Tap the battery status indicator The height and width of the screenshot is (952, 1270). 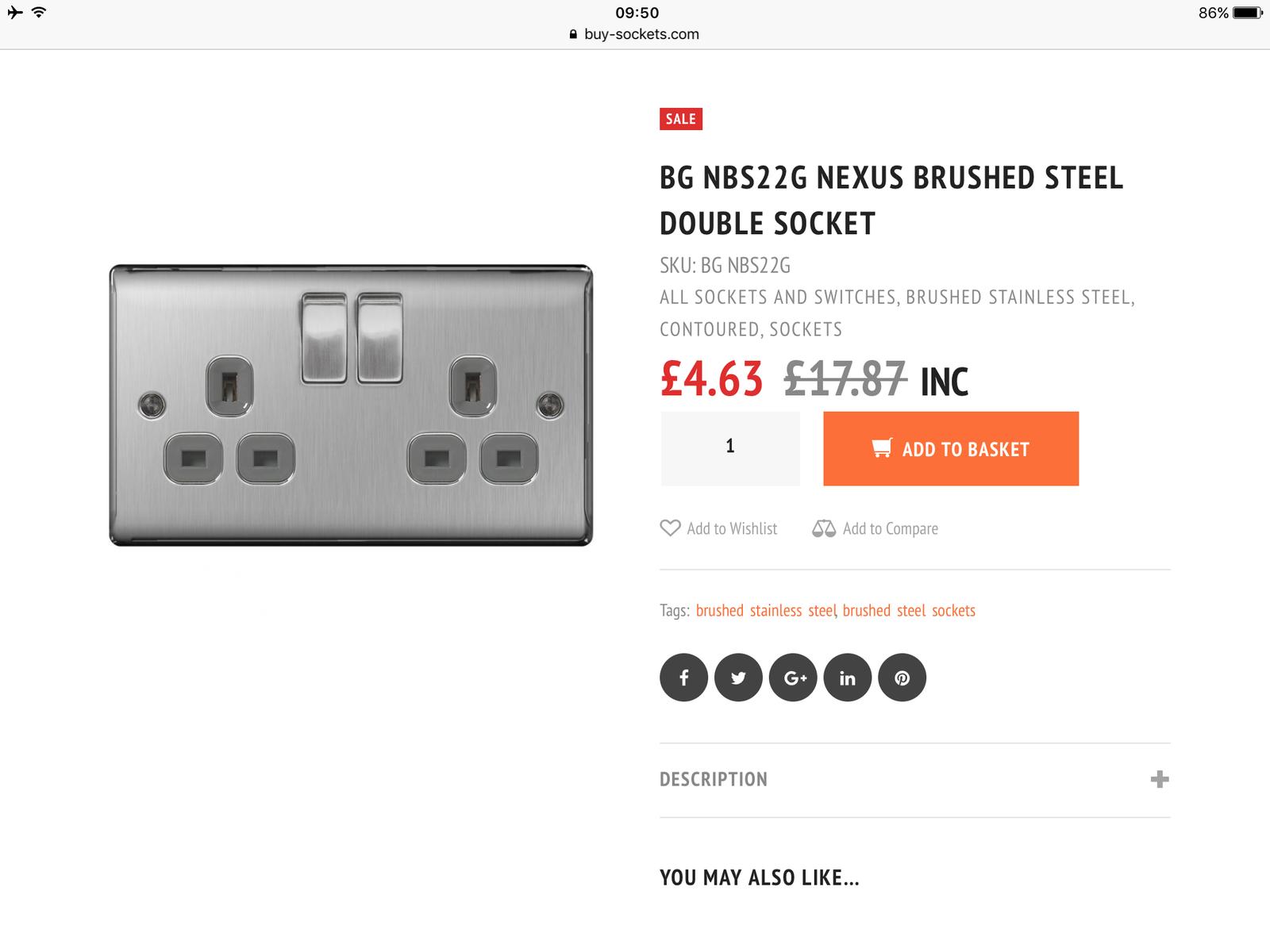[x=1248, y=13]
